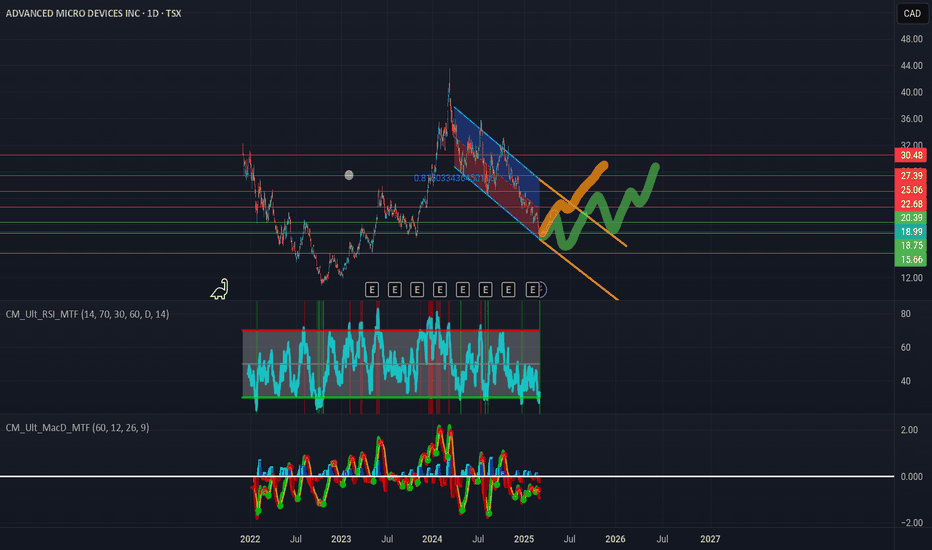Click the green 18.75 price label

(x=911, y=245)
